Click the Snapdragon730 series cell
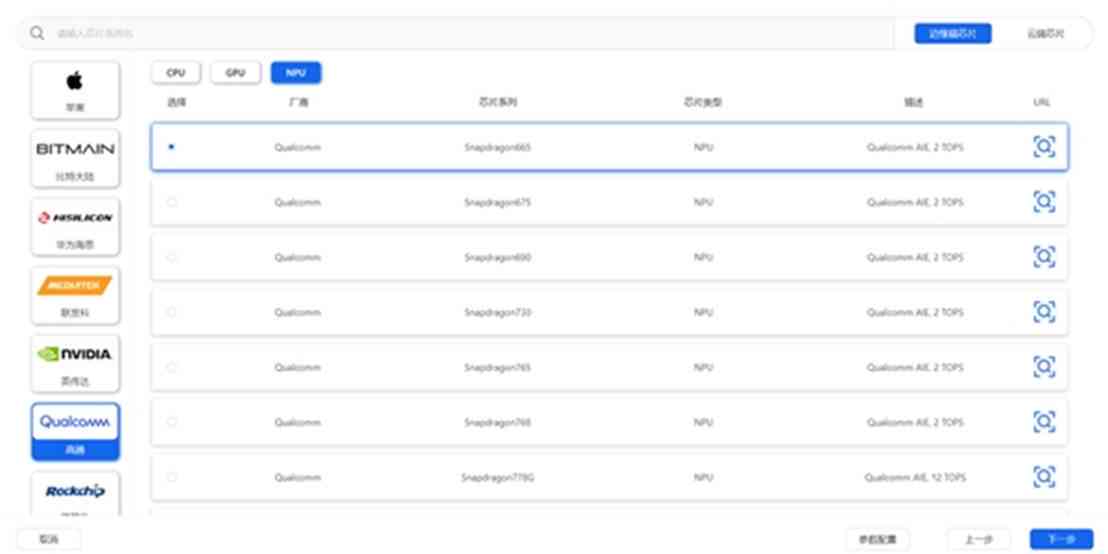Viewport: 1108px width, 554px height. [x=497, y=312]
